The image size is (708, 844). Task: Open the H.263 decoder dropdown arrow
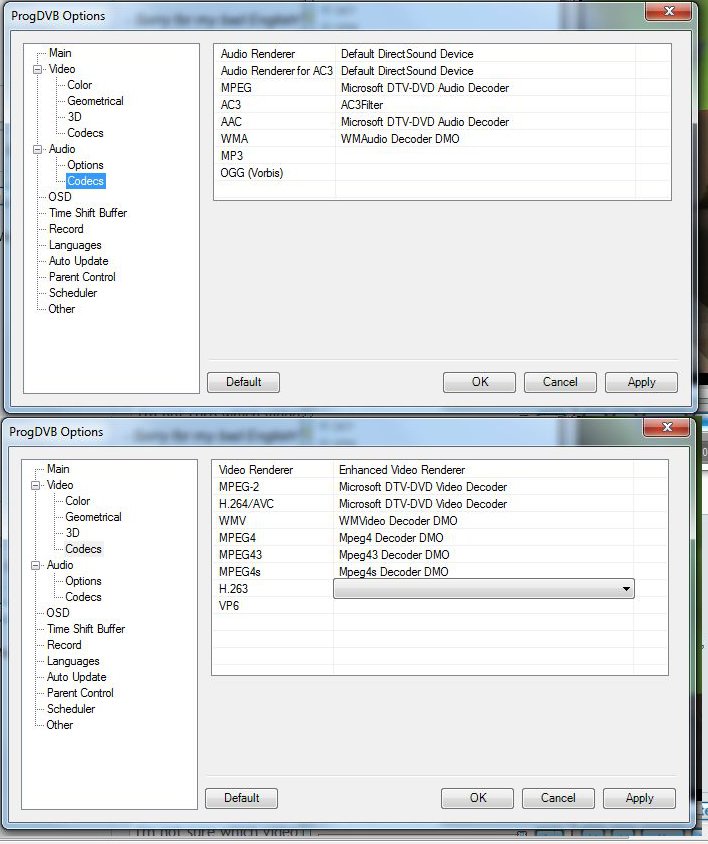click(x=626, y=589)
